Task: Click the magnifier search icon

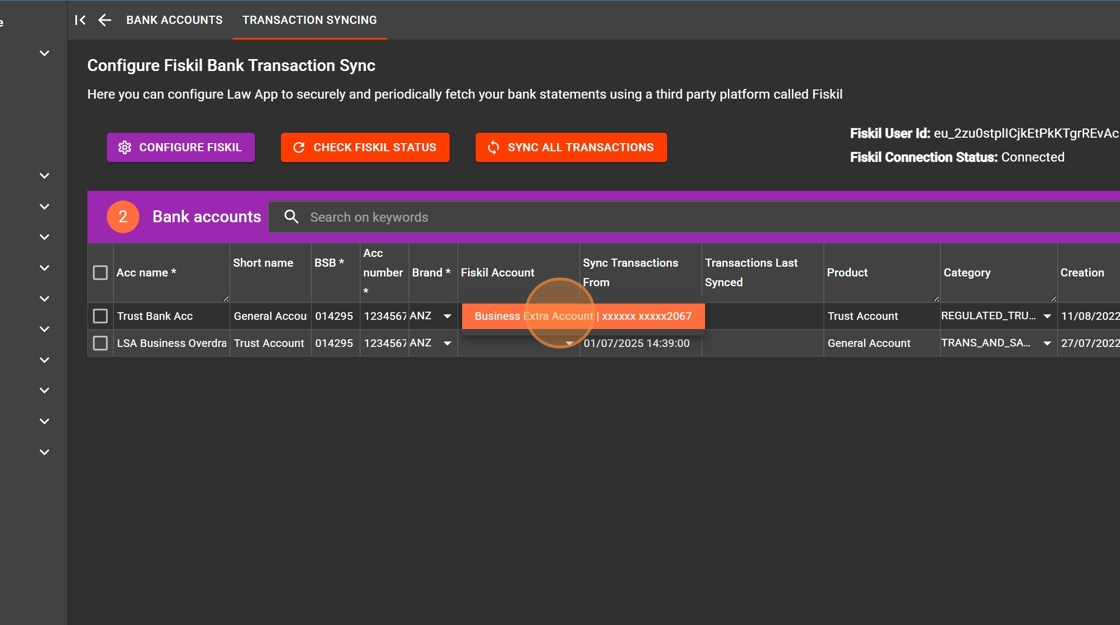Action: click(x=291, y=216)
